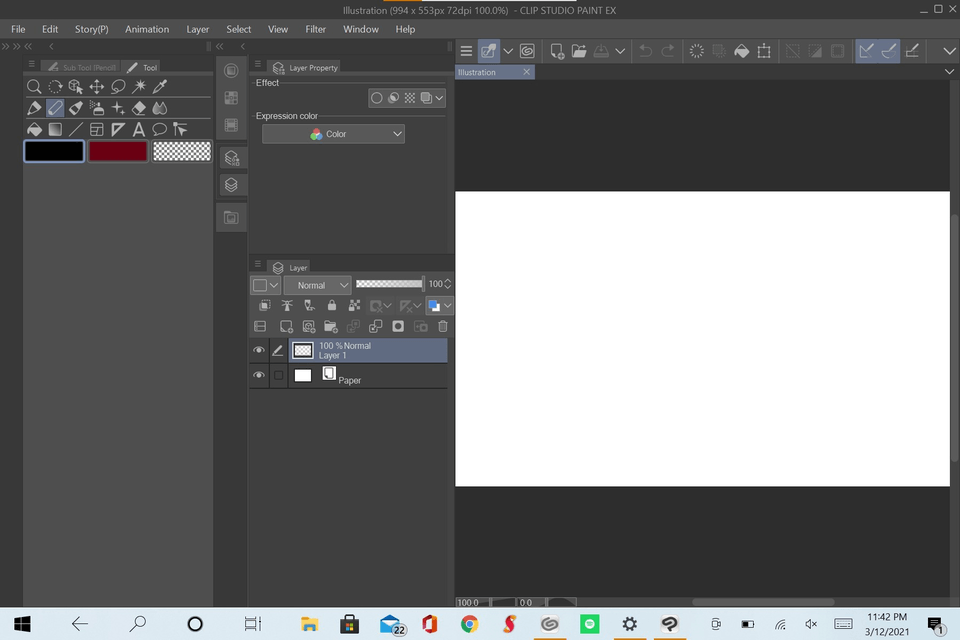Screen dimensions: 960x640
Task: Click Merge with layer below icon
Action: [x=375, y=326]
